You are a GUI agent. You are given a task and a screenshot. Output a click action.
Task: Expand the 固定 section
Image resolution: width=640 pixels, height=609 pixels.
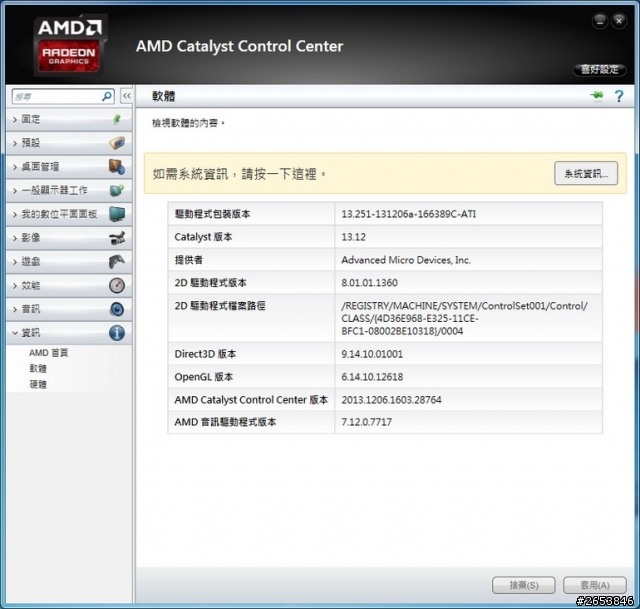point(15,120)
